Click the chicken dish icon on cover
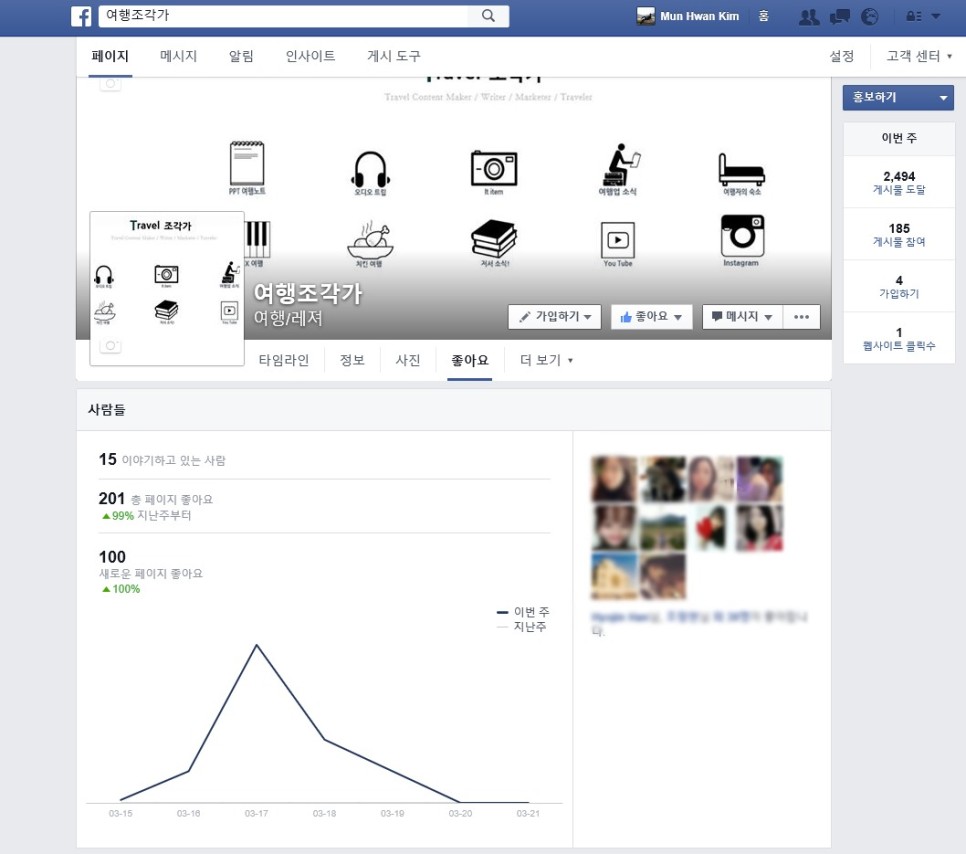The width and height of the screenshot is (966, 854). 370,240
